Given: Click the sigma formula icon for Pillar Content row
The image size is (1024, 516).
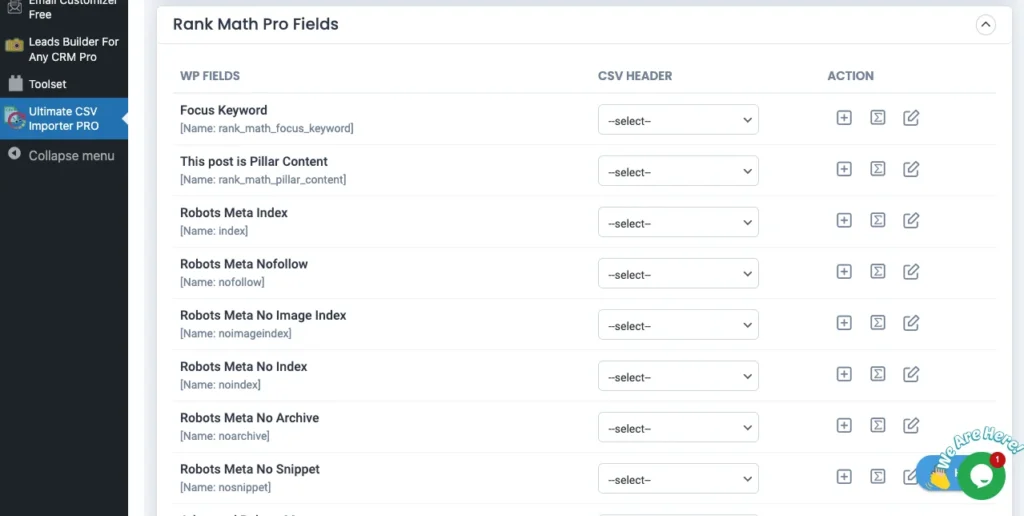Looking at the screenshot, I should 877,169.
